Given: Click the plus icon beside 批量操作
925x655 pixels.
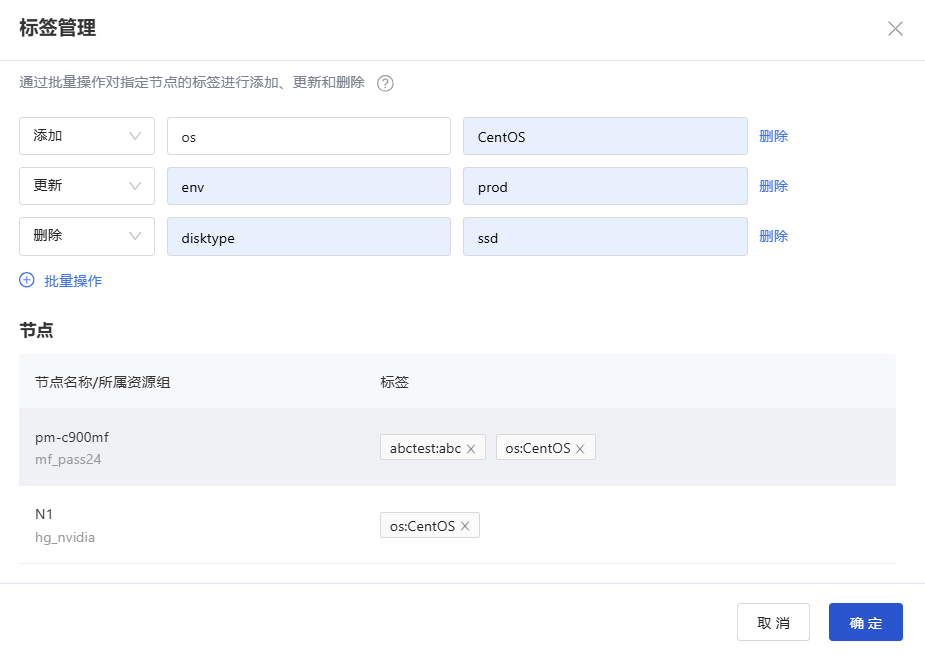Looking at the screenshot, I should [x=27, y=280].
